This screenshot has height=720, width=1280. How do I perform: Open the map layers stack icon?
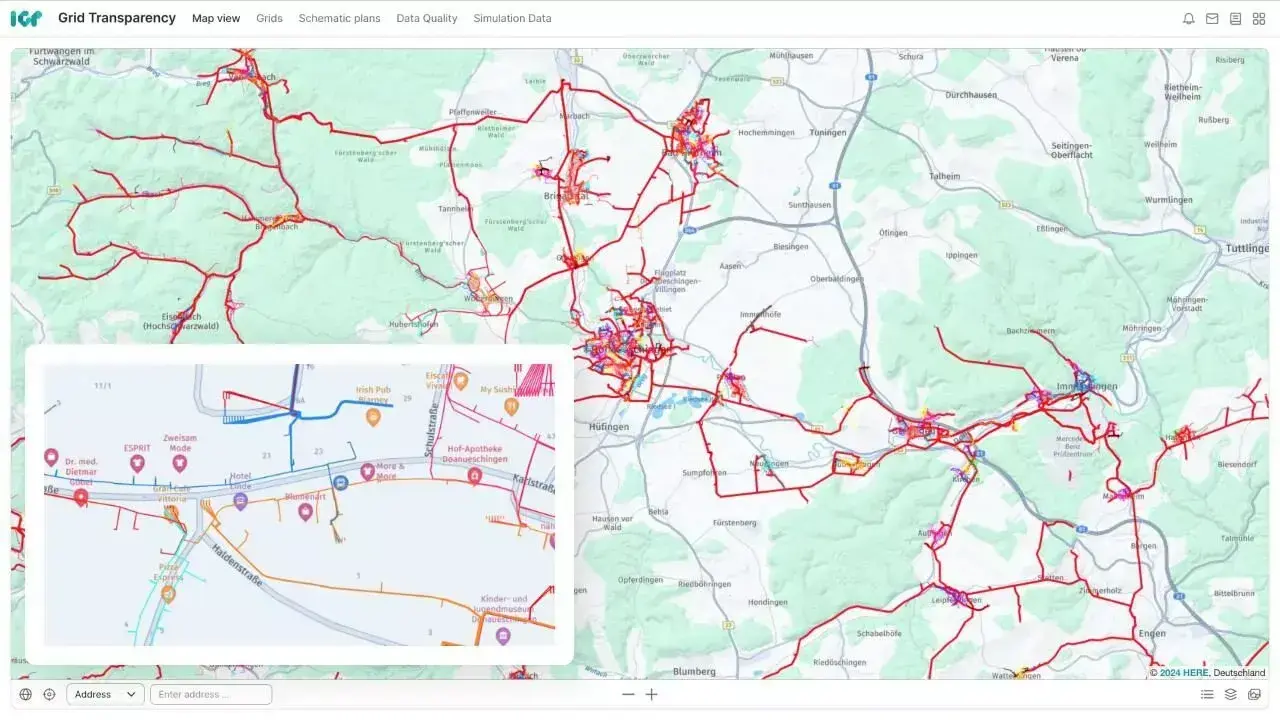pyautogui.click(x=1231, y=694)
